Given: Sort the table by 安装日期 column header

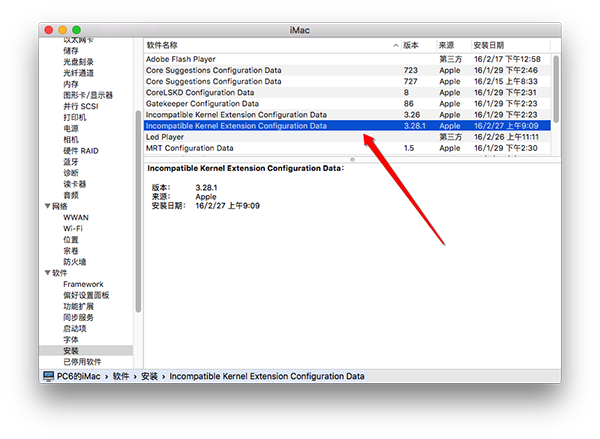Looking at the screenshot, I should coord(489,45).
